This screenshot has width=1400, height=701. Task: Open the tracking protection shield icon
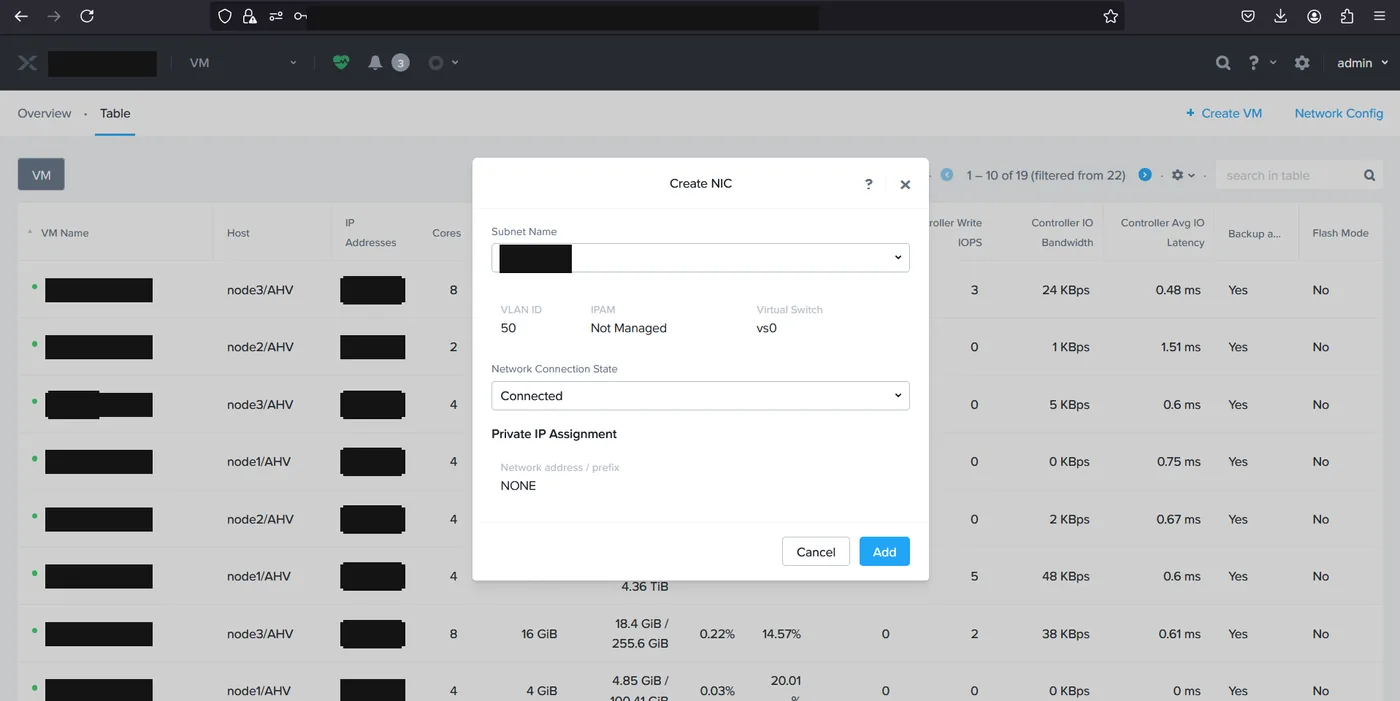[225, 16]
